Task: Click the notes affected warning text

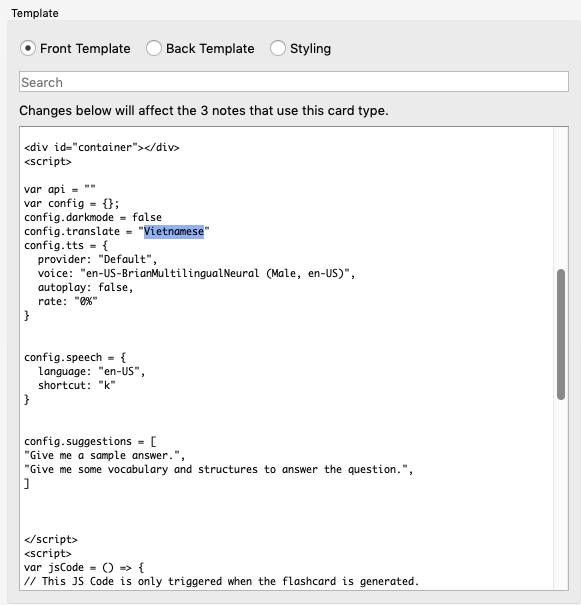Action: [x=204, y=111]
